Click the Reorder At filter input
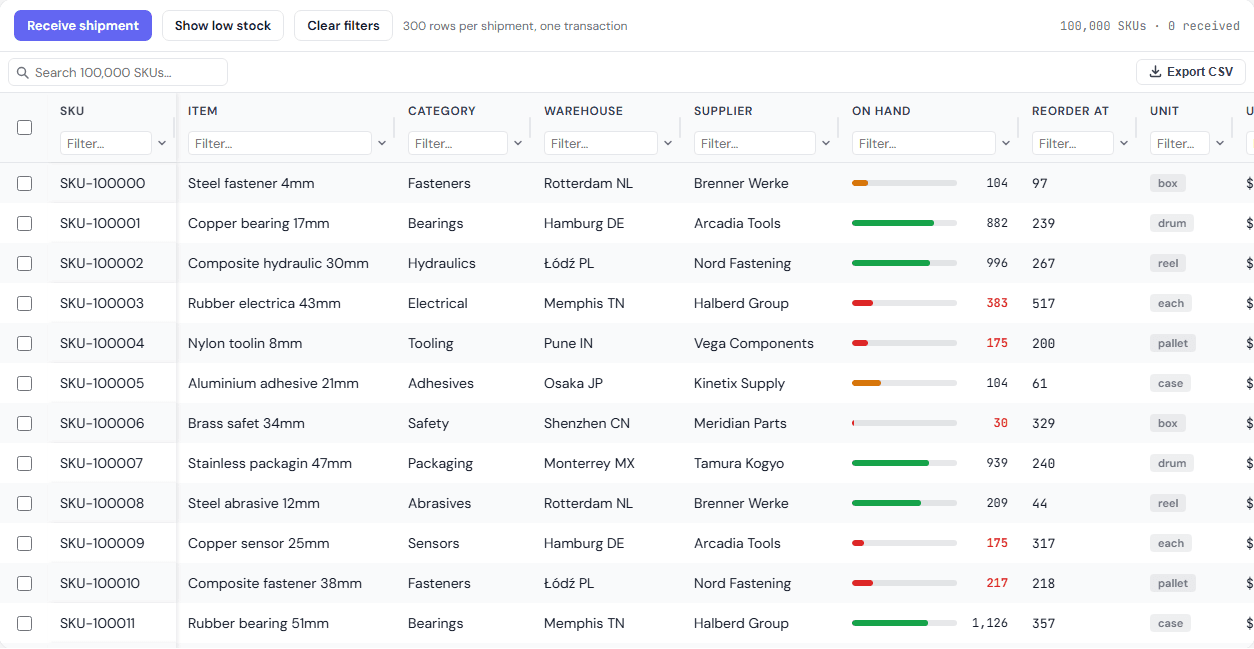 pyautogui.click(x=1073, y=143)
